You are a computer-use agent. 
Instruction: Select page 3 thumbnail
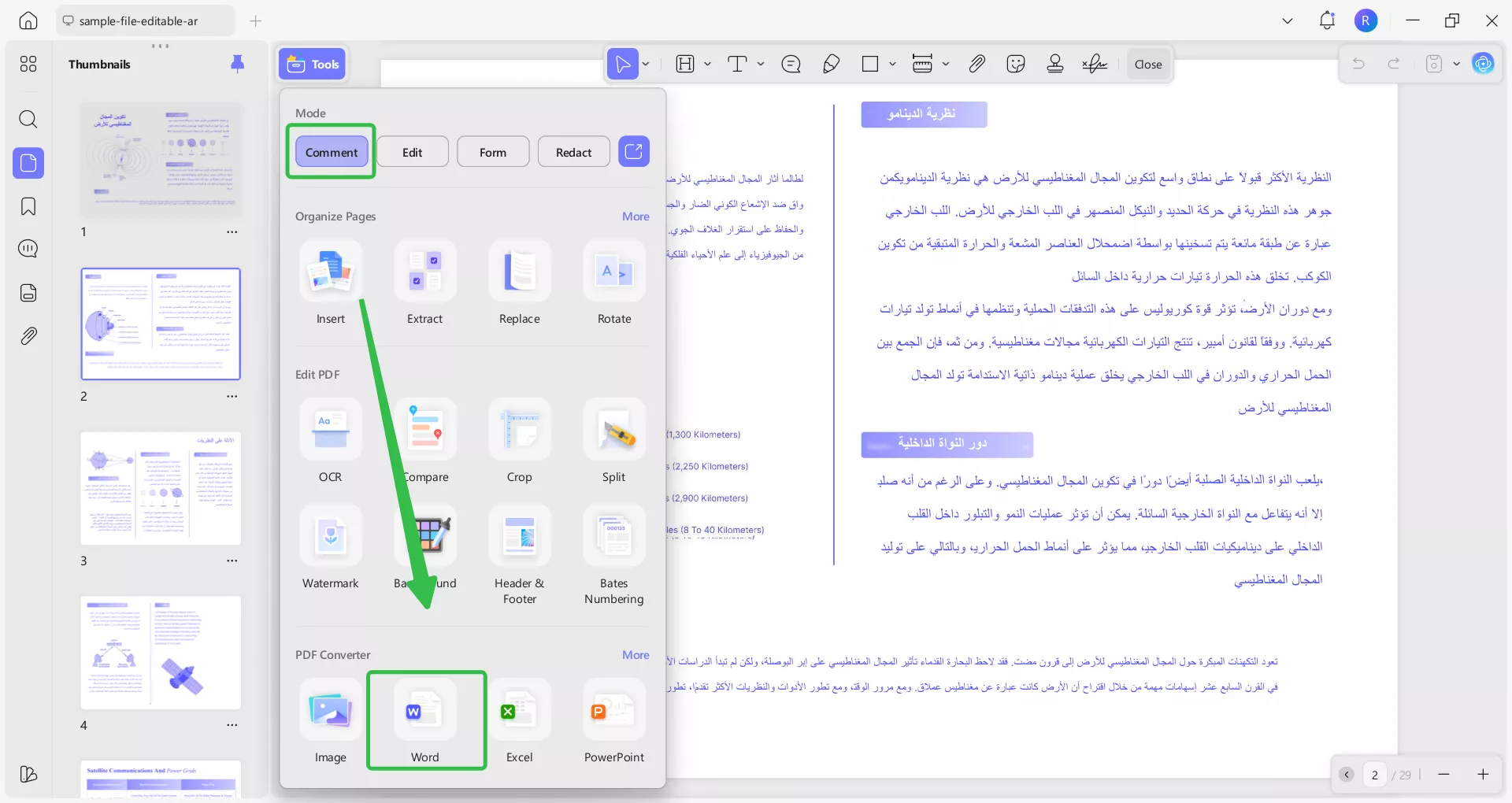coord(161,488)
